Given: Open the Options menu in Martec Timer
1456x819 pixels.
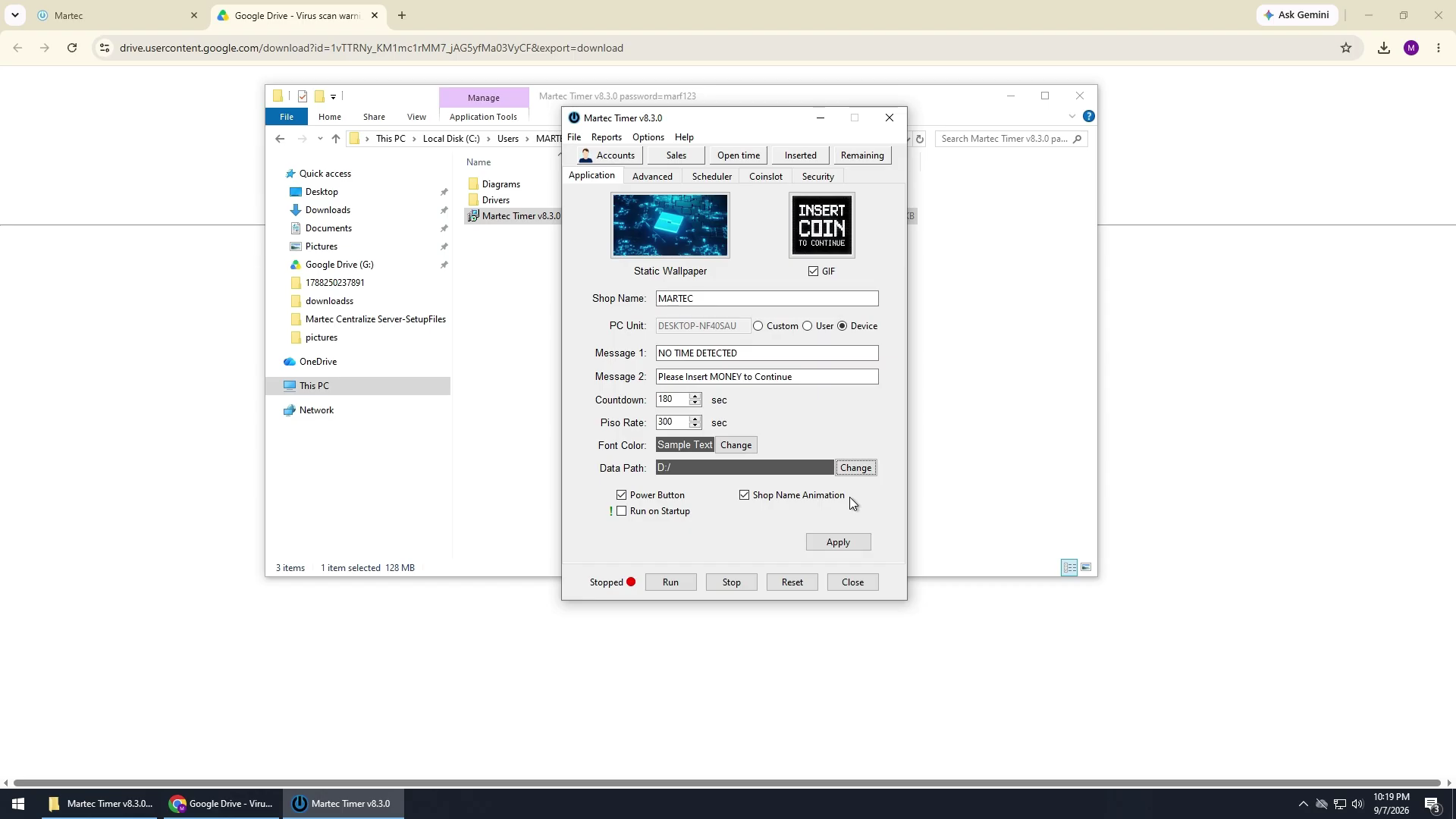Looking at the screenshot, I should click(648, 137).
